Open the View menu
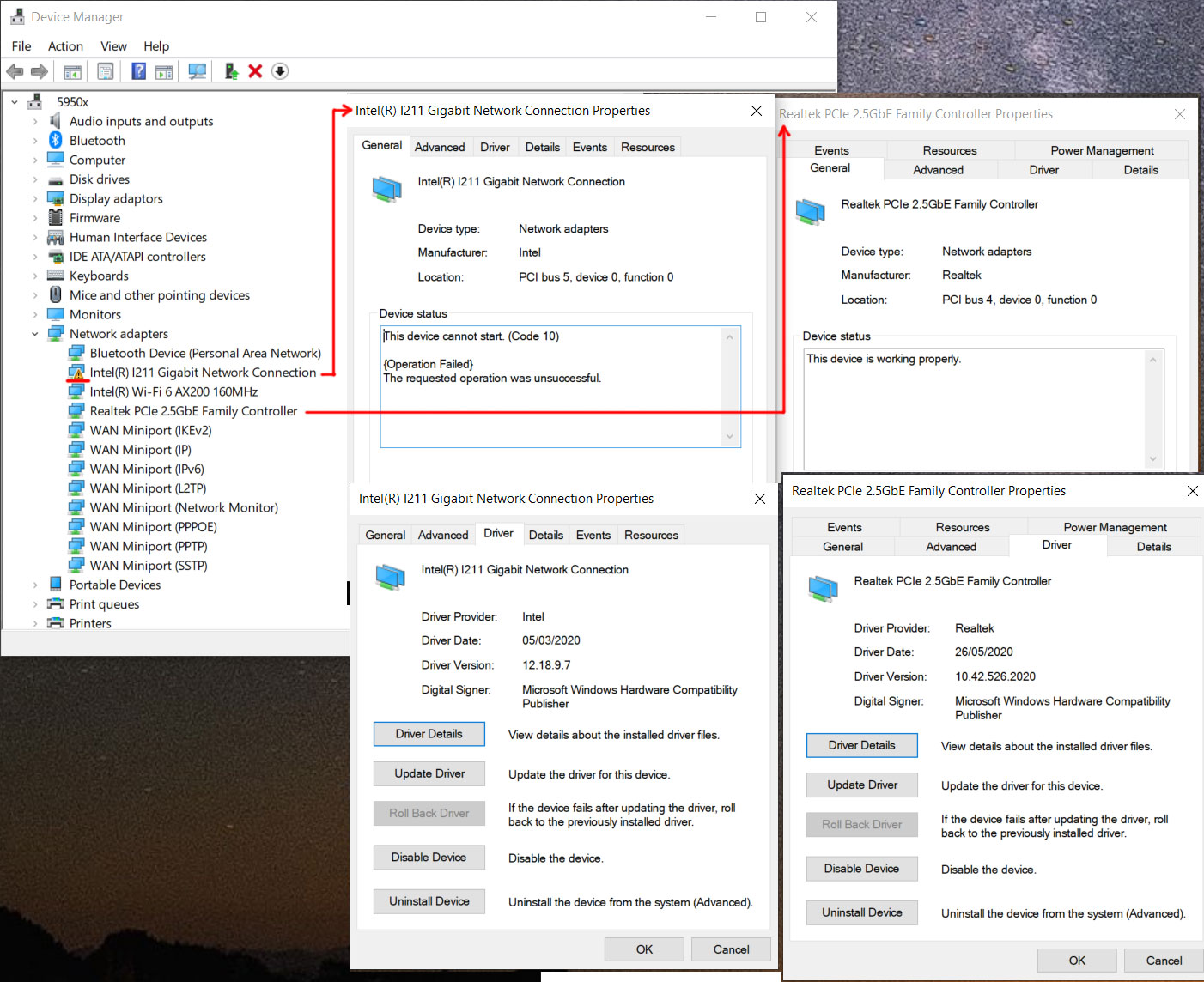This screenshot has width=1204, height=982. [x=113, y=46]
